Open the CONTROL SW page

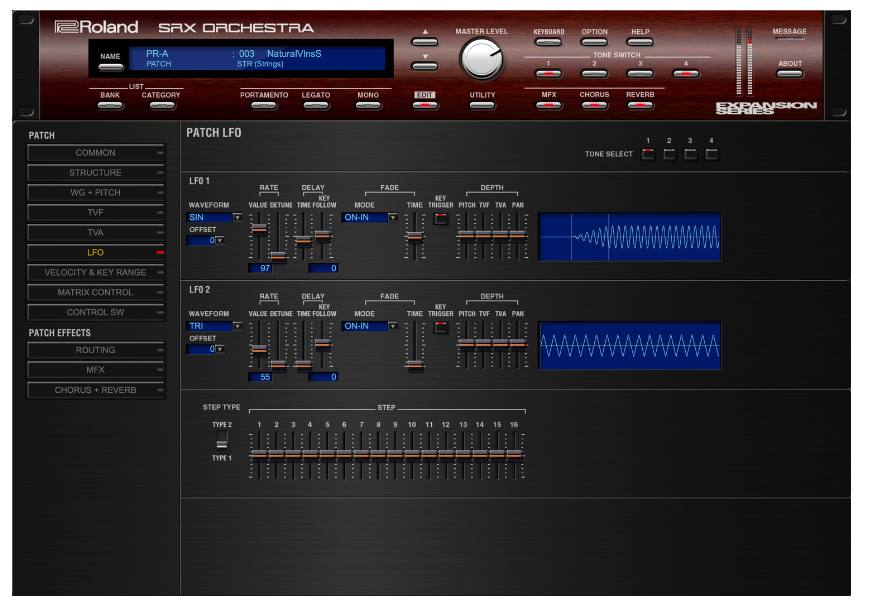pos(95,312)
